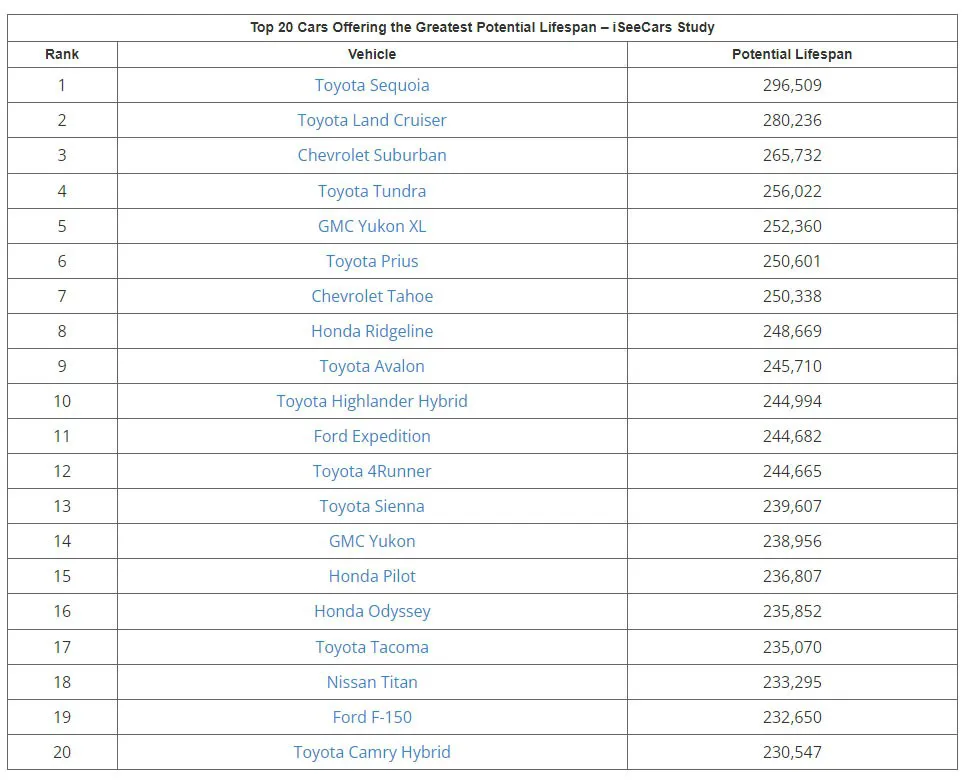Select the Toyota Tundra link

click(372, 191)
